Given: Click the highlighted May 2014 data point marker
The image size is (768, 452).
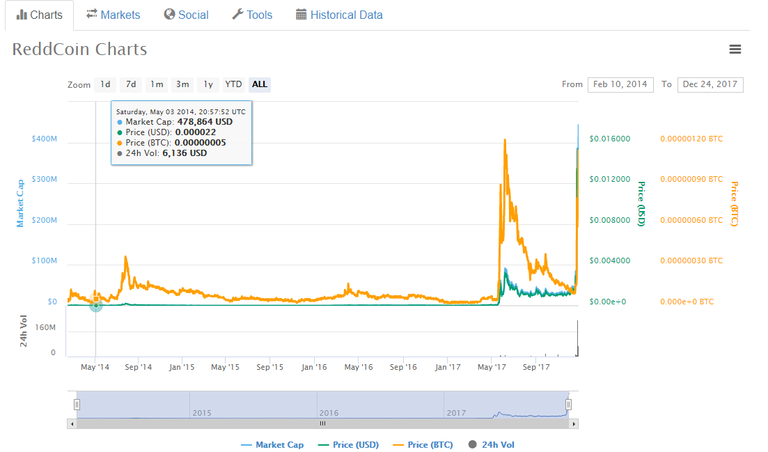Looking at the screenshot, I should (x=96, y=305).
